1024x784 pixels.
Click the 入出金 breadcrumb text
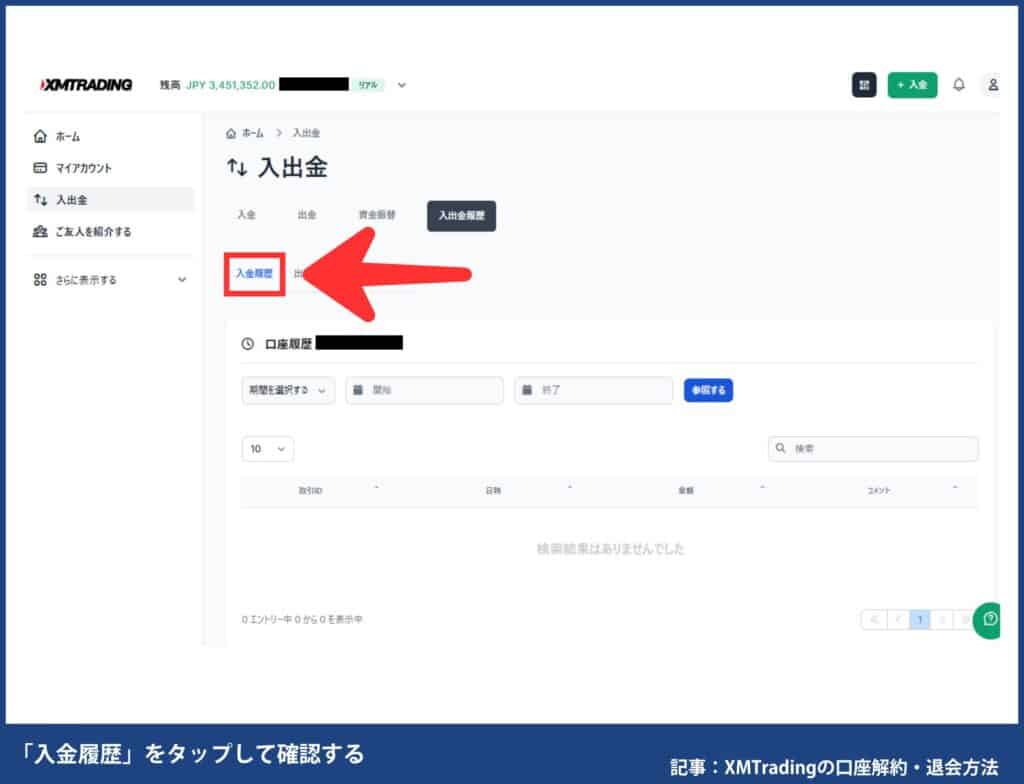[x=306, y=133]
